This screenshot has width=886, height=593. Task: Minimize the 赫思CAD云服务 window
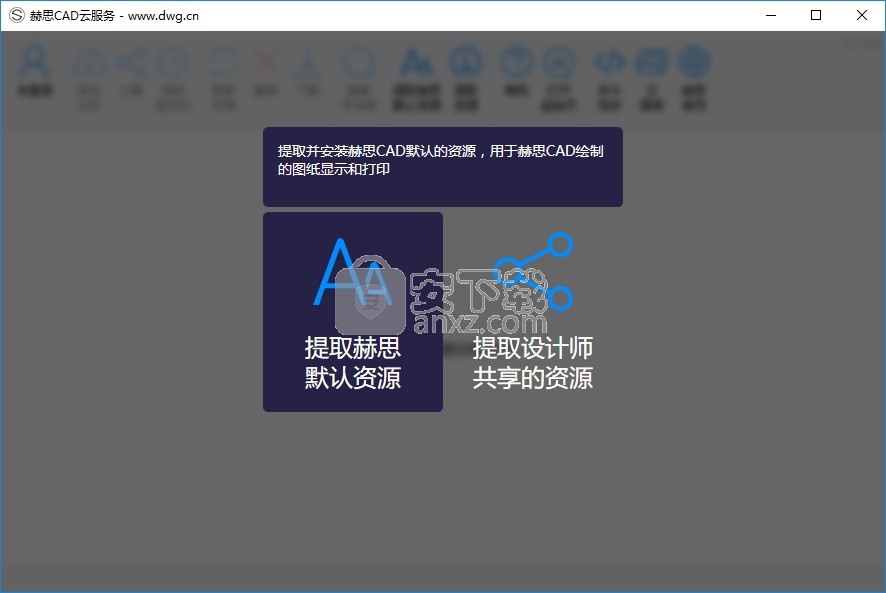click(771, 15)
